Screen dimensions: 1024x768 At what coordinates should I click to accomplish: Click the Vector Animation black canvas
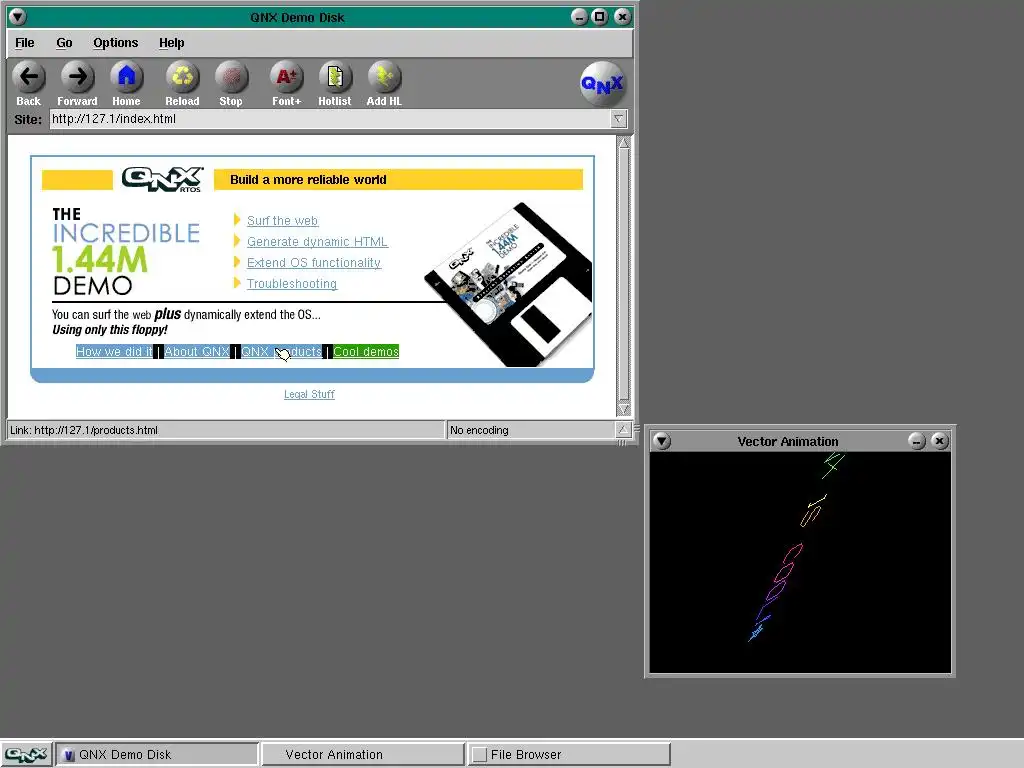(x=800, y=562)
